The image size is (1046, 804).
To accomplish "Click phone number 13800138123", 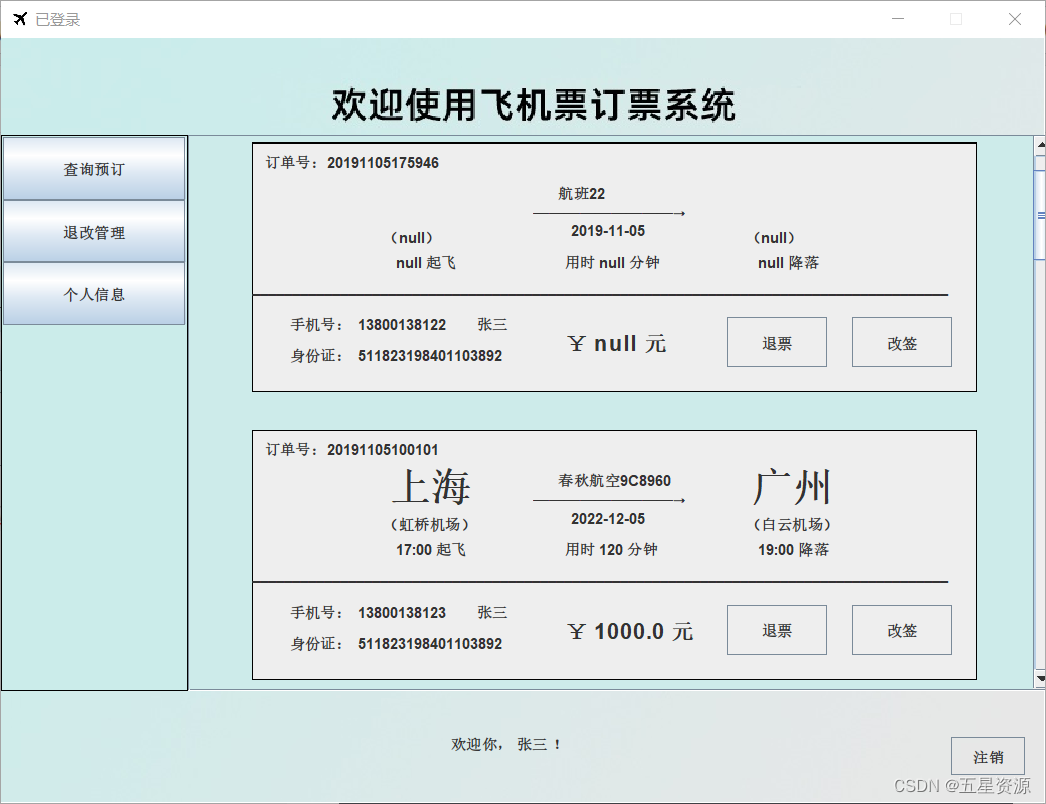I will [402, 613].
